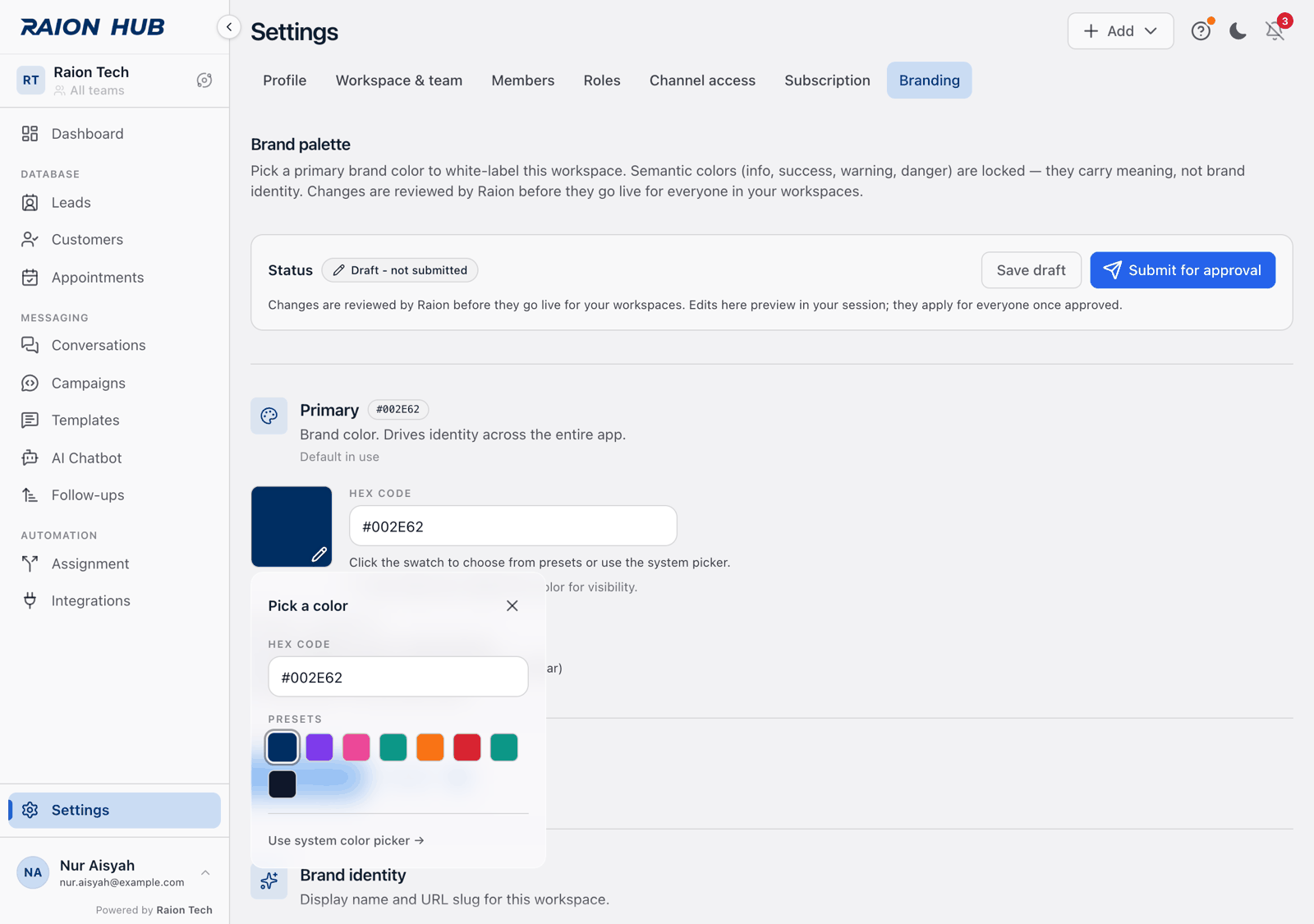Choose the orange preset color

click(430, 747)
